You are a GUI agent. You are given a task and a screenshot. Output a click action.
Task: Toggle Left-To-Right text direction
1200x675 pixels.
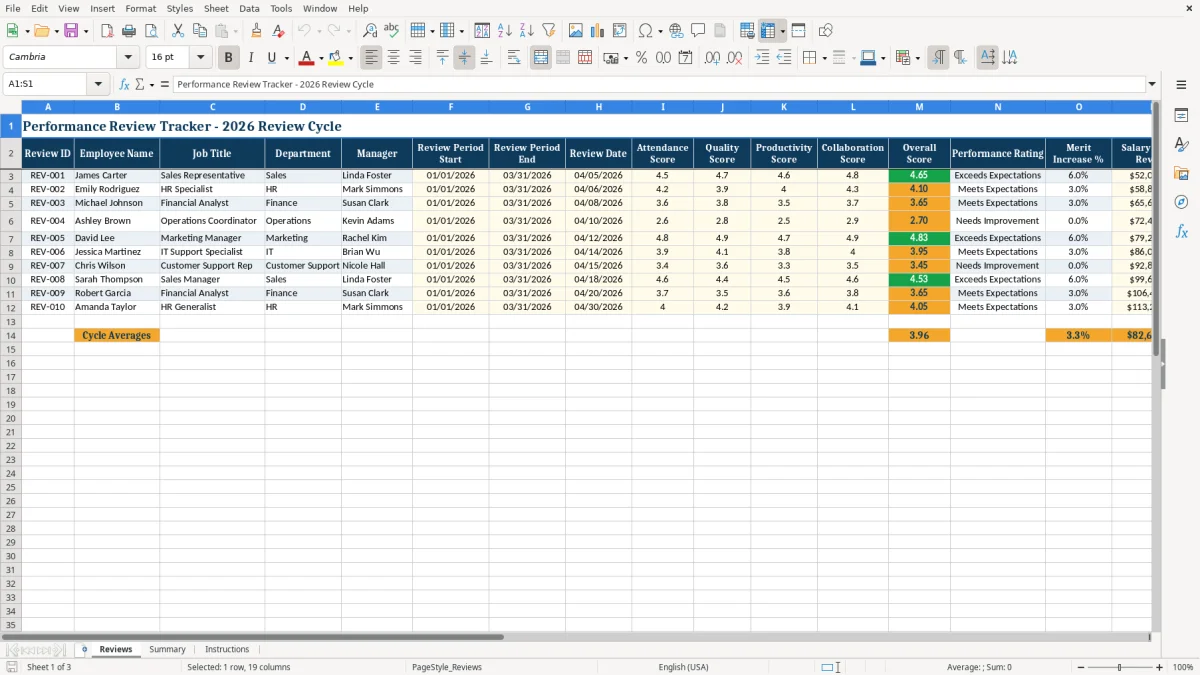click(938, 58)
